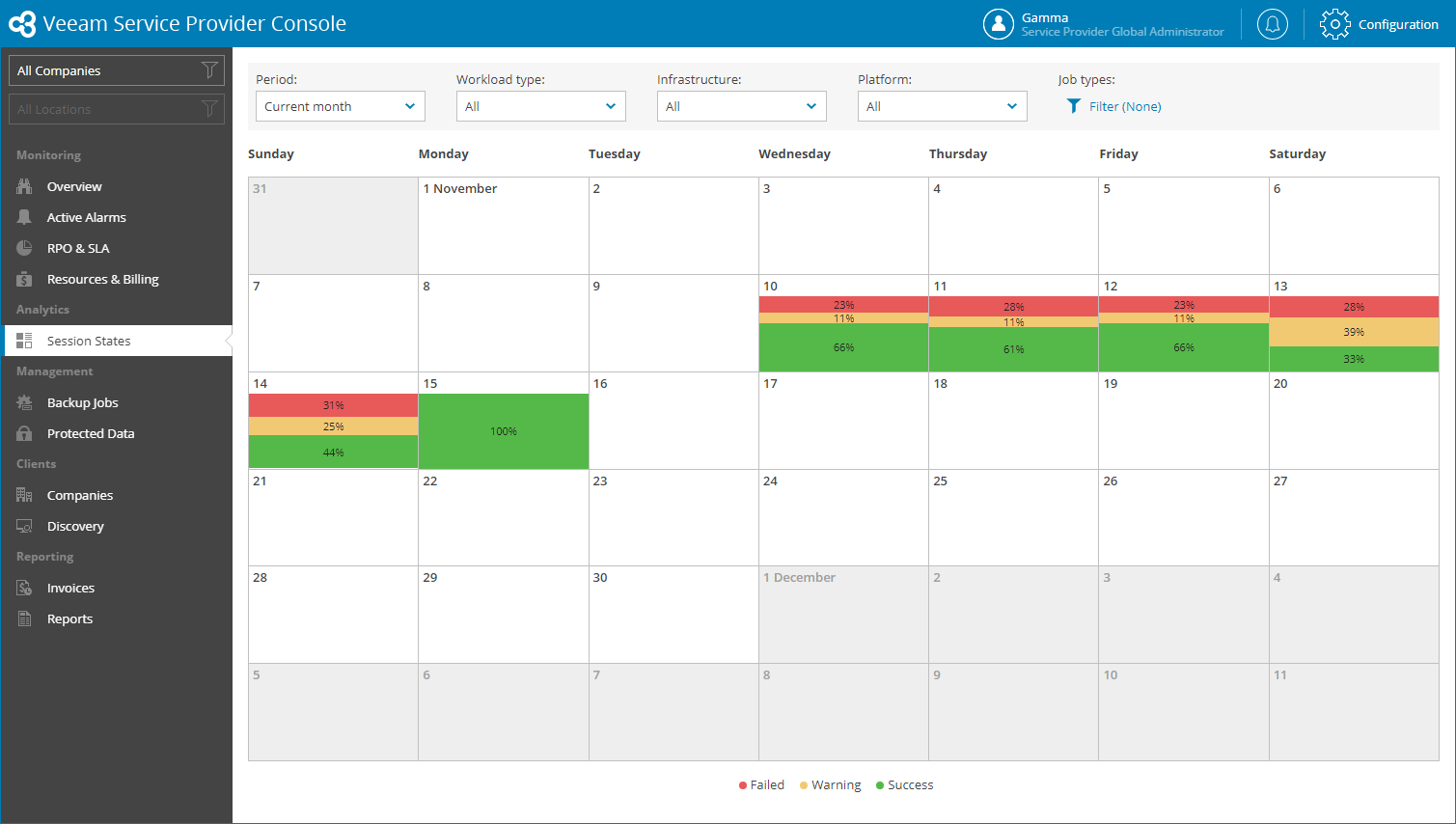Select the calendar cell for day 16

(673, 421)
